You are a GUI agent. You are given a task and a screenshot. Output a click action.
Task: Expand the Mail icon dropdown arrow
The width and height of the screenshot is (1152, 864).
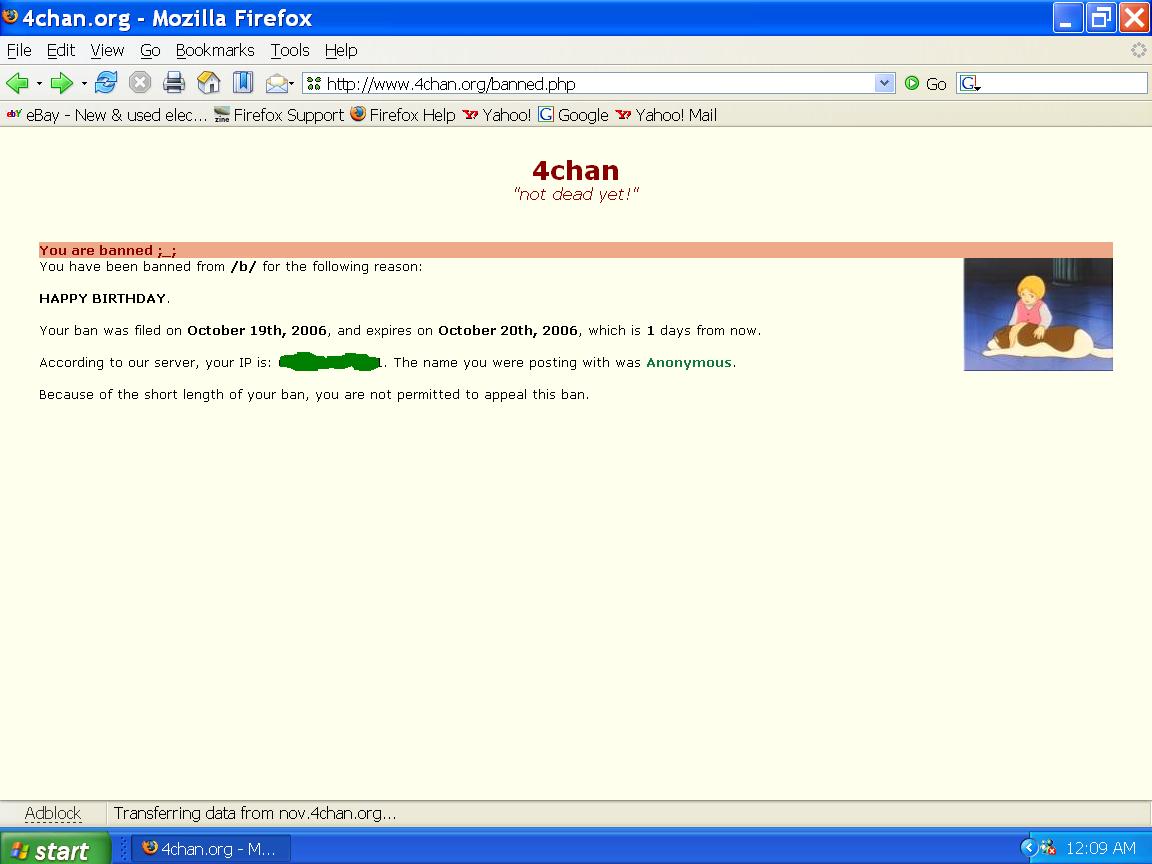point(292,84)
